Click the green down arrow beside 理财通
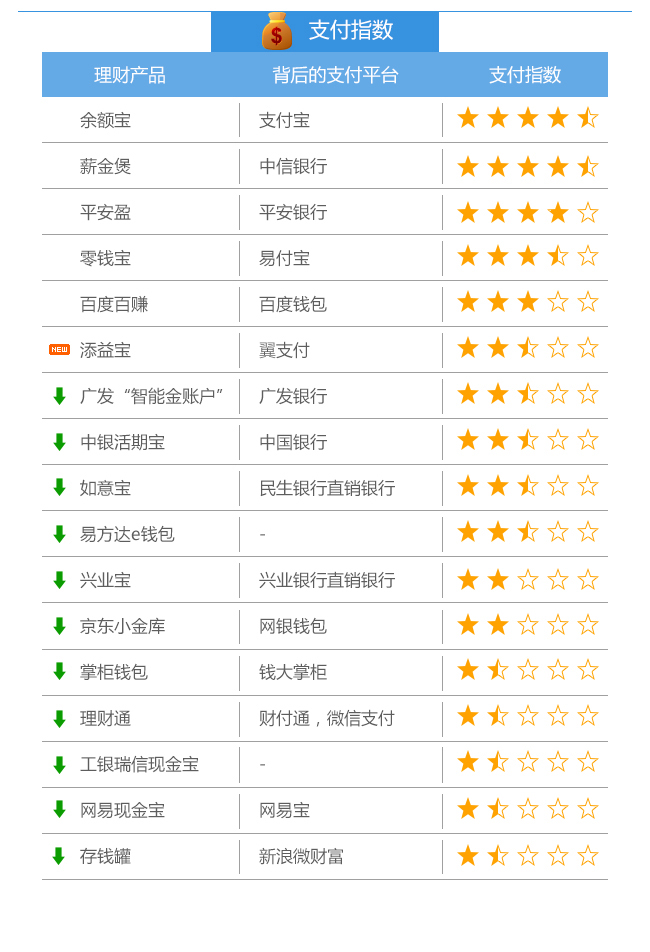Screen dimensions: 650x952 coord(59,718)
